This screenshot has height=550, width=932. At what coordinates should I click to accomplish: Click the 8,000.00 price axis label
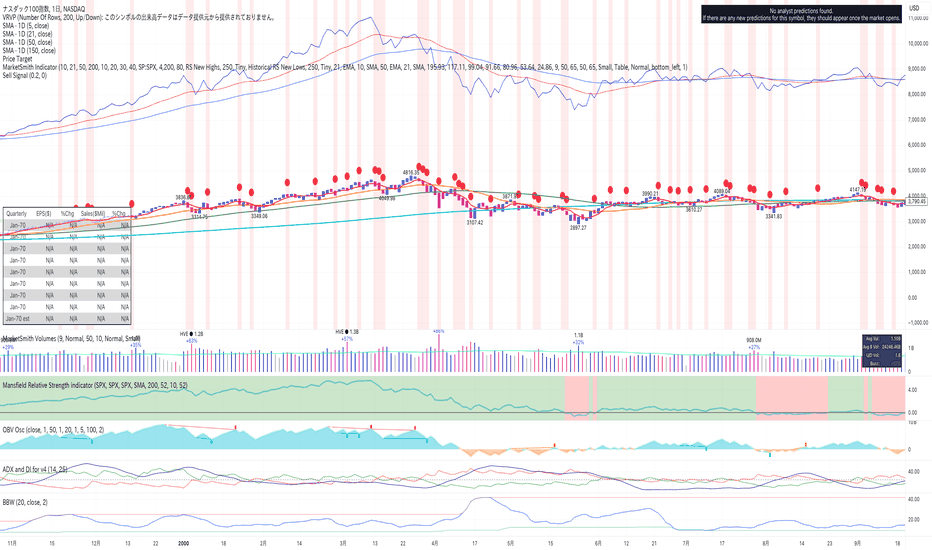[x=918, y=94]
